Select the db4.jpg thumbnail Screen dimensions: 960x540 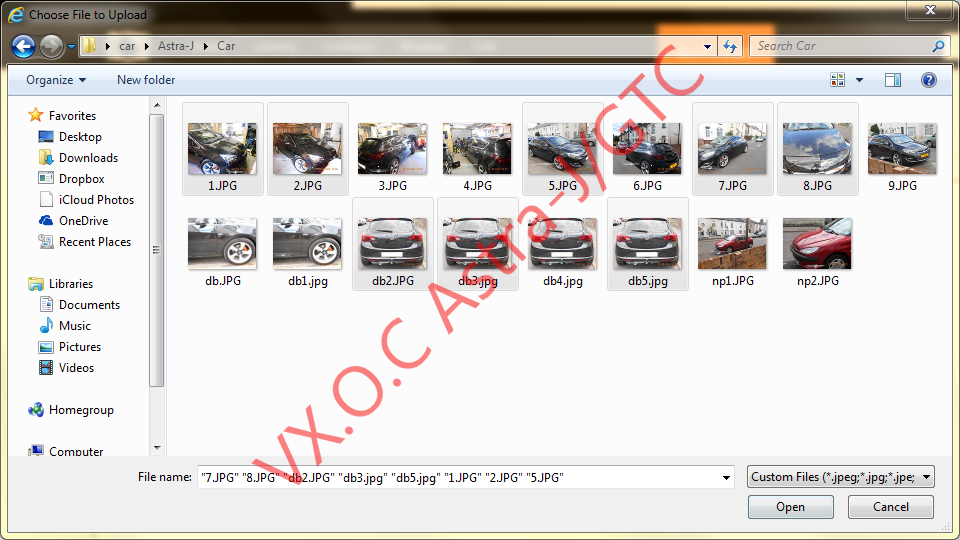(x=563, y=244)
